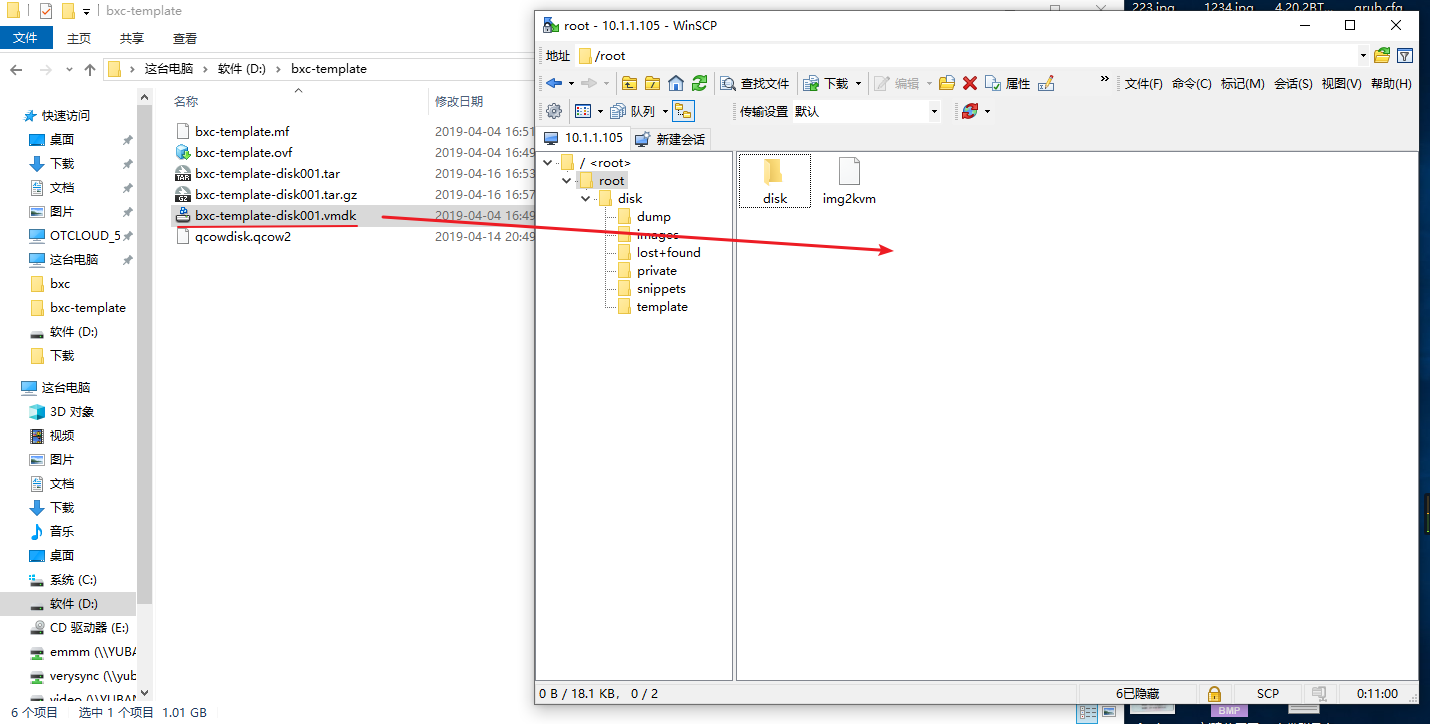This screenshot has height=724, width=1430.
Task: Open the 文件(F) menu in WinSCP
Action: point(1144,84)
